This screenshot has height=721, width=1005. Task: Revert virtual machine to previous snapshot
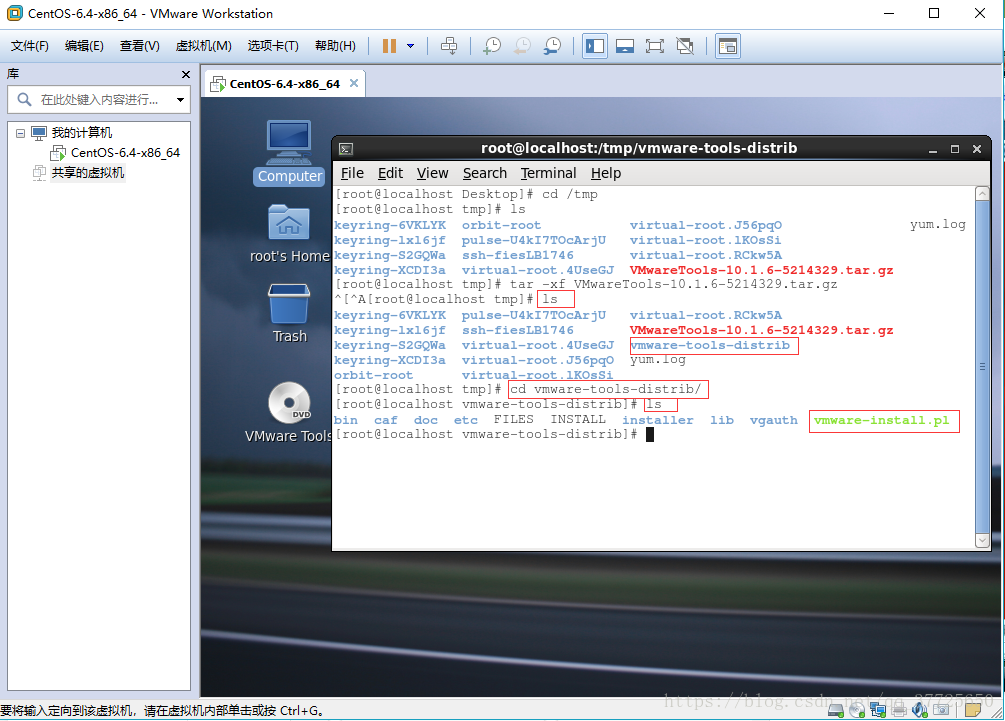tap(522, 46)
